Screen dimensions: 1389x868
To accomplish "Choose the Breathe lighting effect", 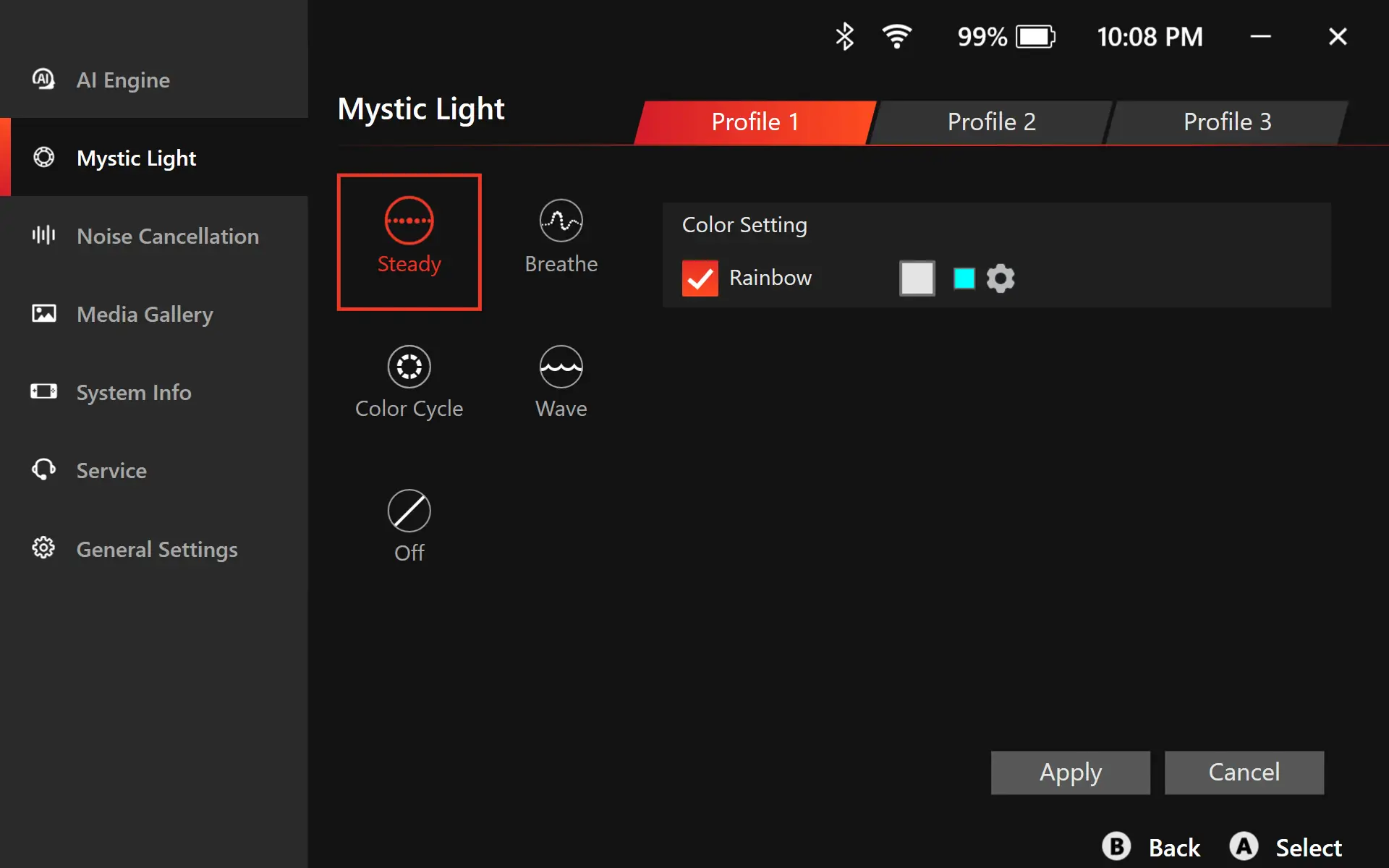I will [x=561, y=221].
